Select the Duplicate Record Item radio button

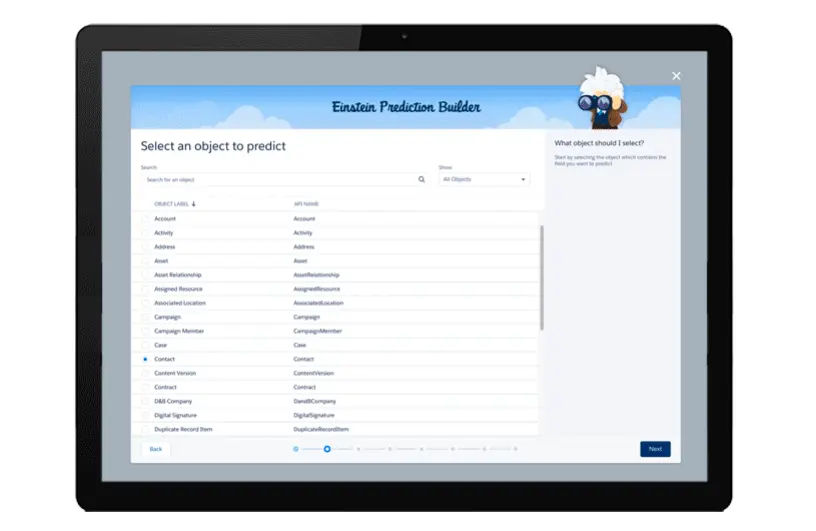coord(145,429)
